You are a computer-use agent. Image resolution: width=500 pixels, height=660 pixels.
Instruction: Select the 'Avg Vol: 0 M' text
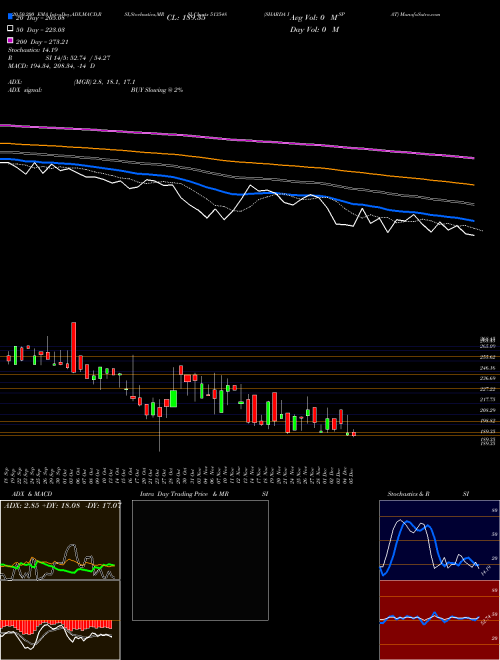point(314,18)
